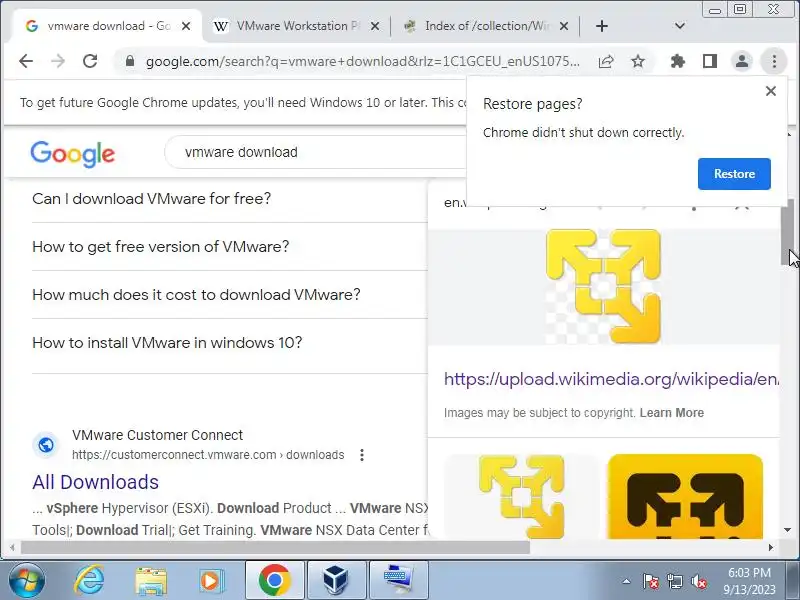Reload the current page
The image size is (800, 600).
point(90,62)
